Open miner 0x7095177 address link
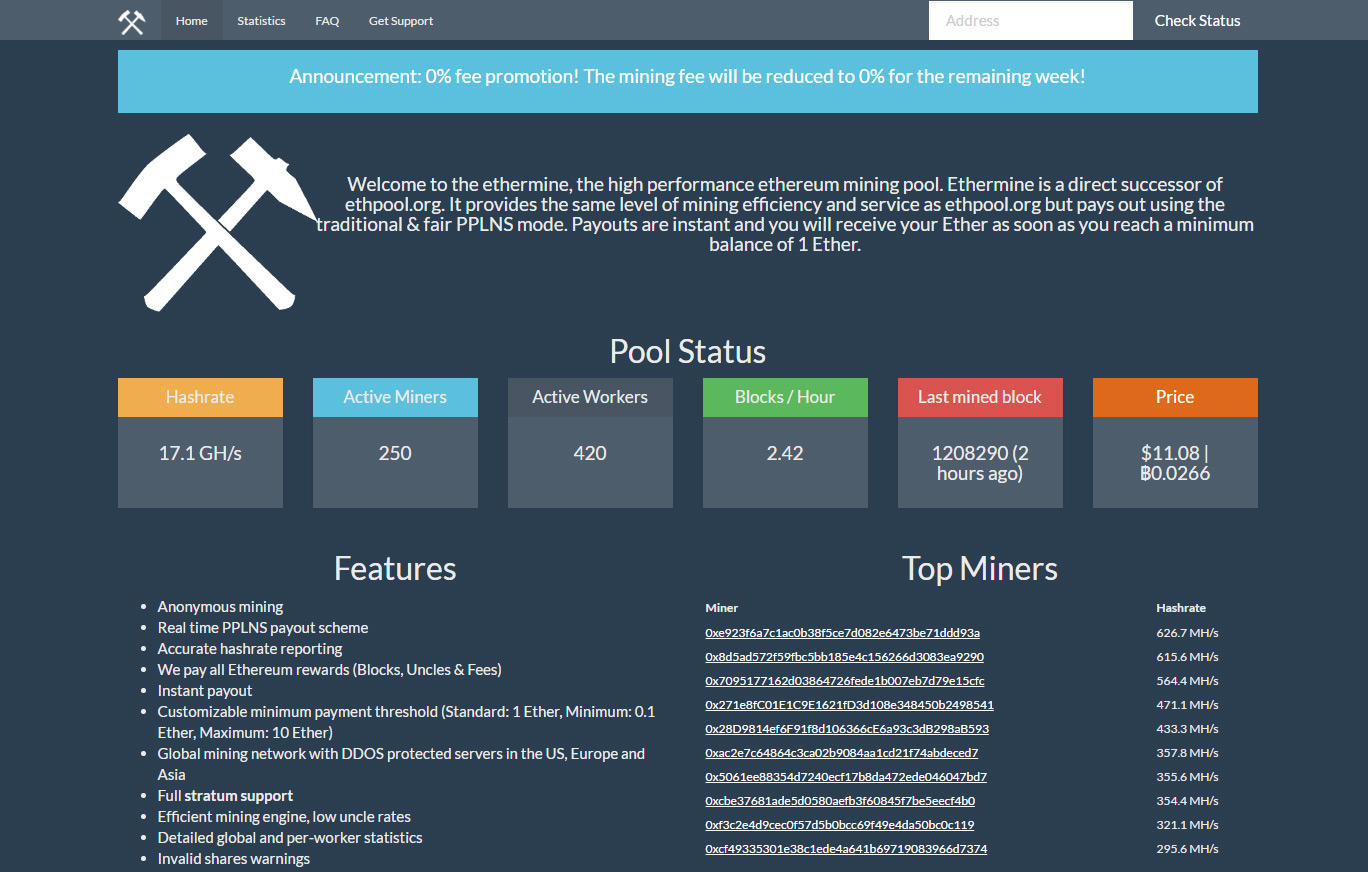 click(x=844, y=681)
